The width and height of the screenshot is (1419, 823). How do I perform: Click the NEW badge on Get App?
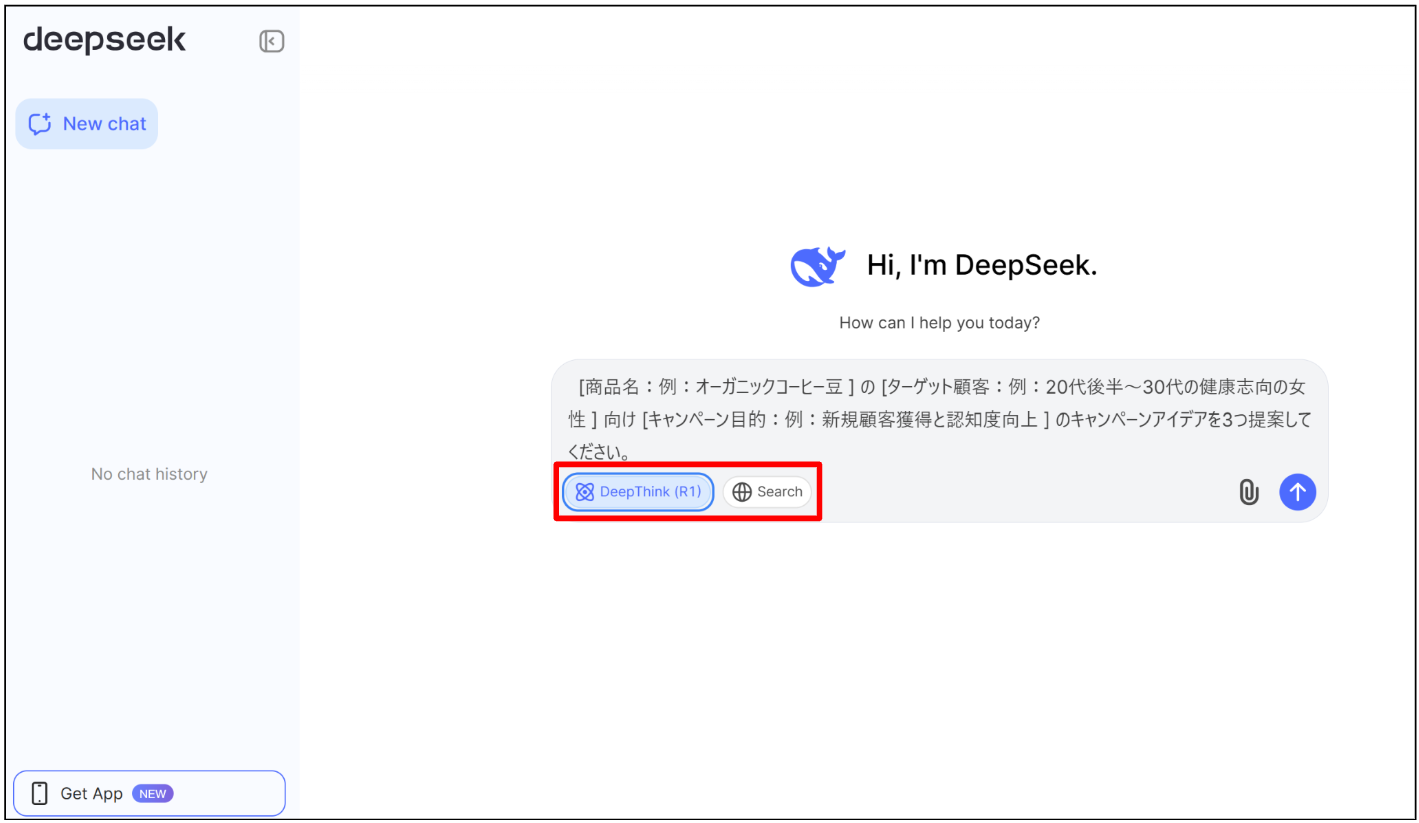153,794
